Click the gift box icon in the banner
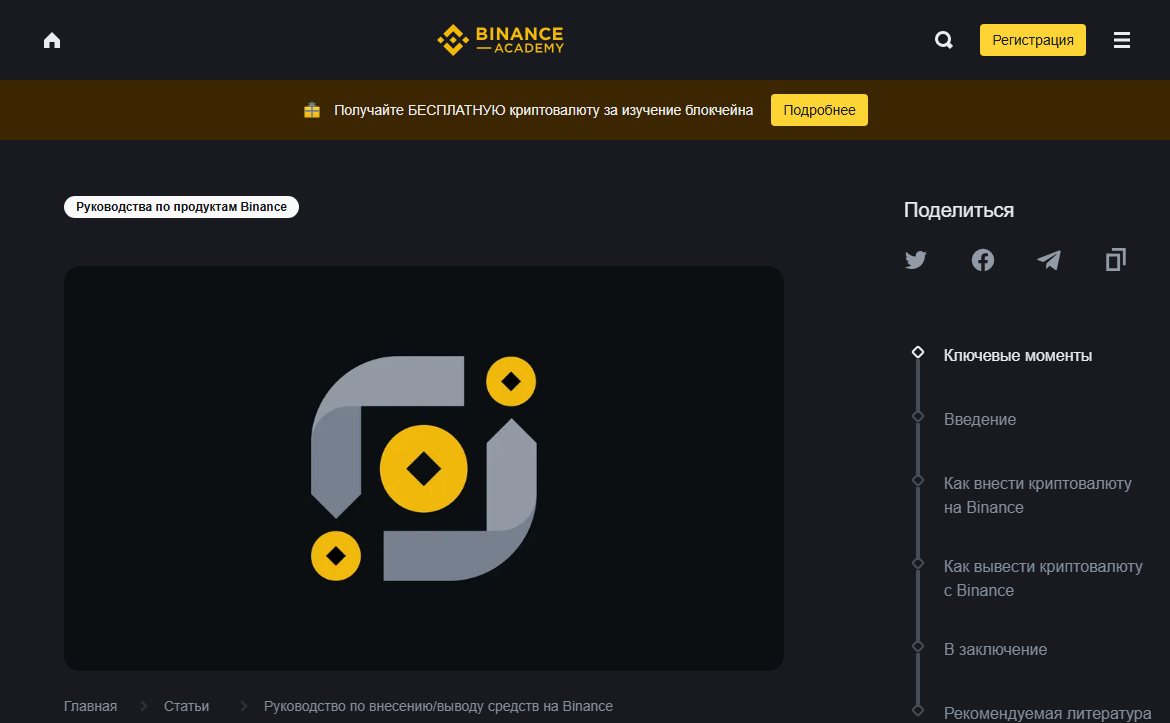1170x723 pixels. pyautogui.click(x=312, y=110)
